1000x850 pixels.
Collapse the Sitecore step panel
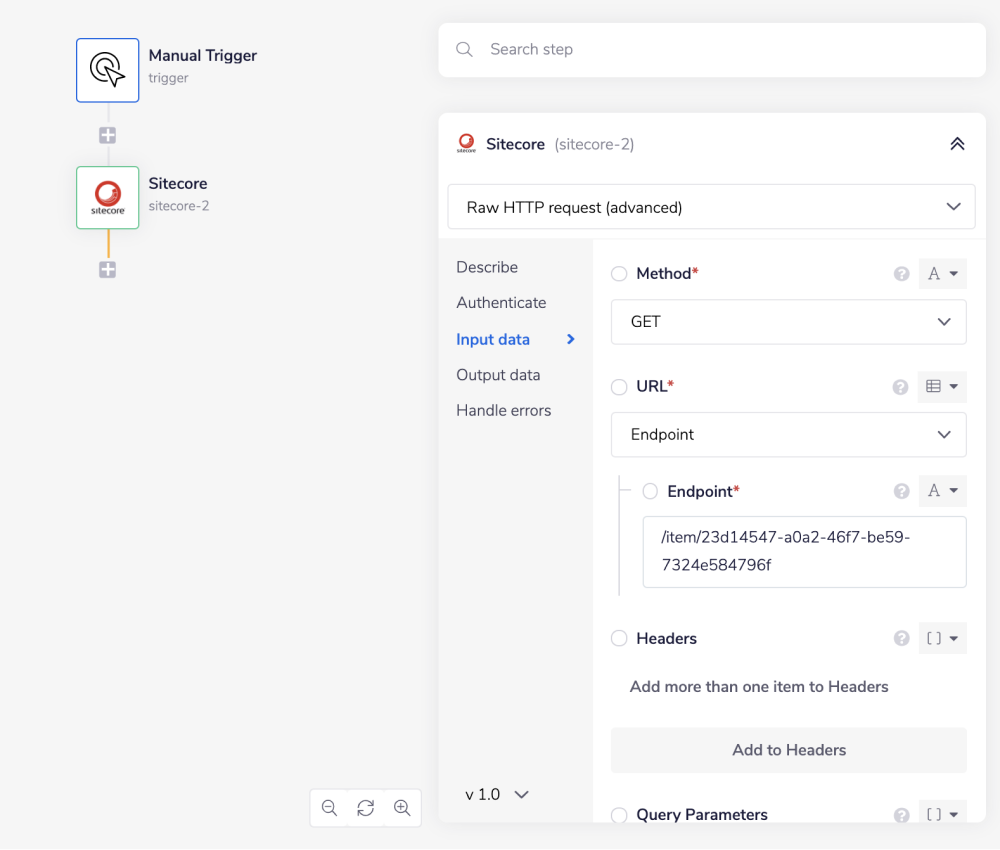[x=957, y=144]
